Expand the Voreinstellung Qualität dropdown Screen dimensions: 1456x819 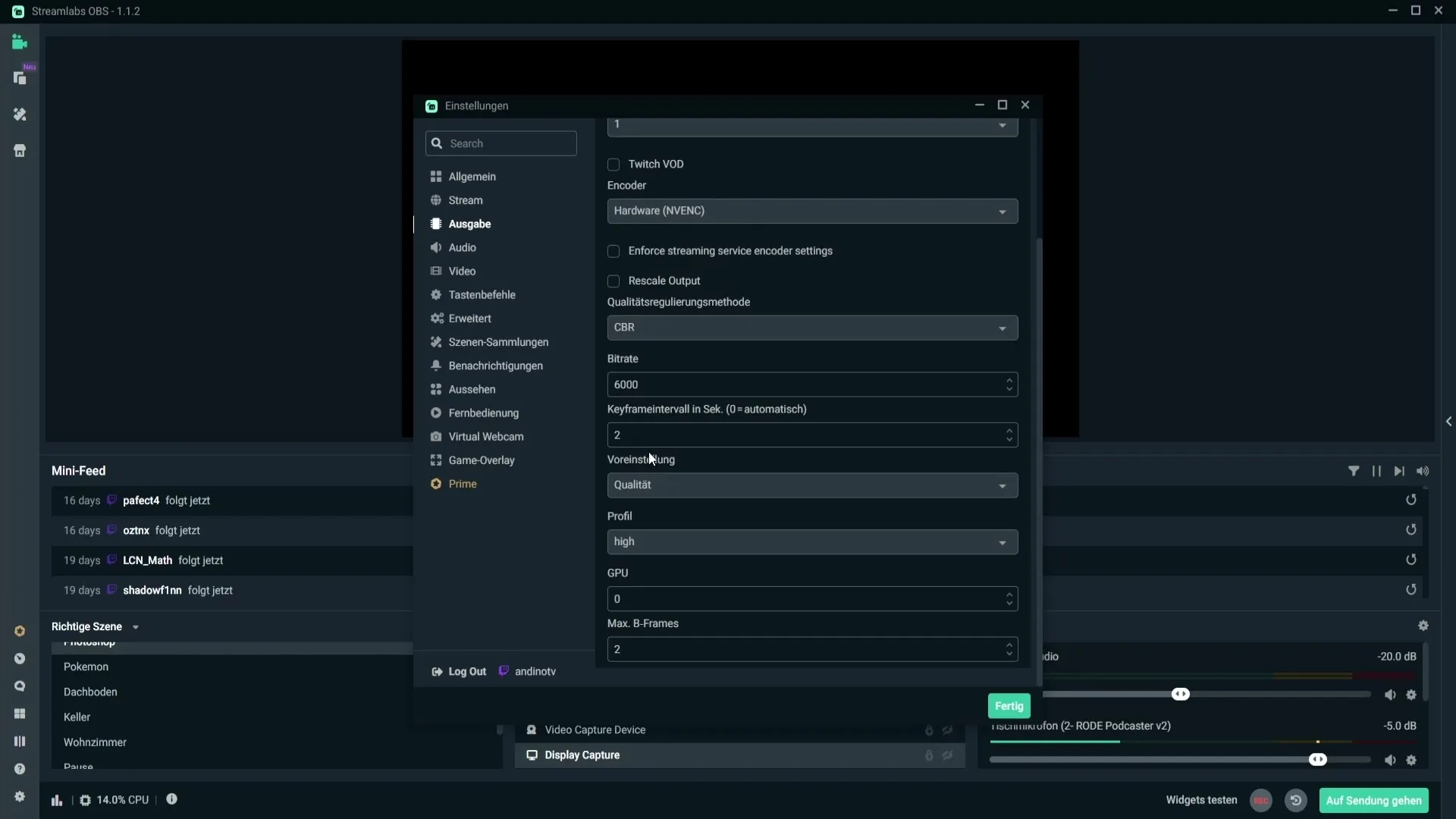[x=1001, y=485]
